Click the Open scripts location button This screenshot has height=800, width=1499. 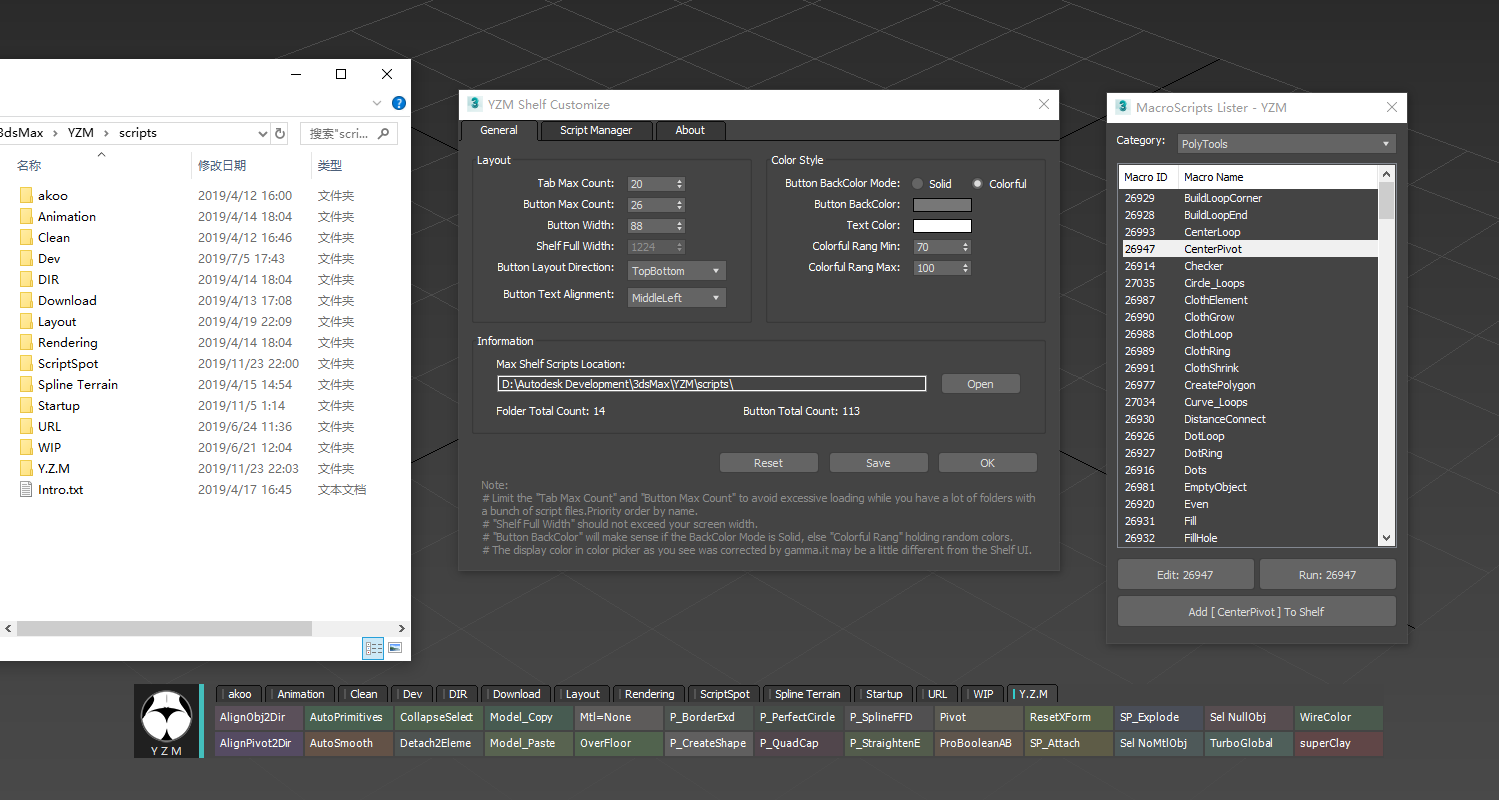[x=980, y=384]
